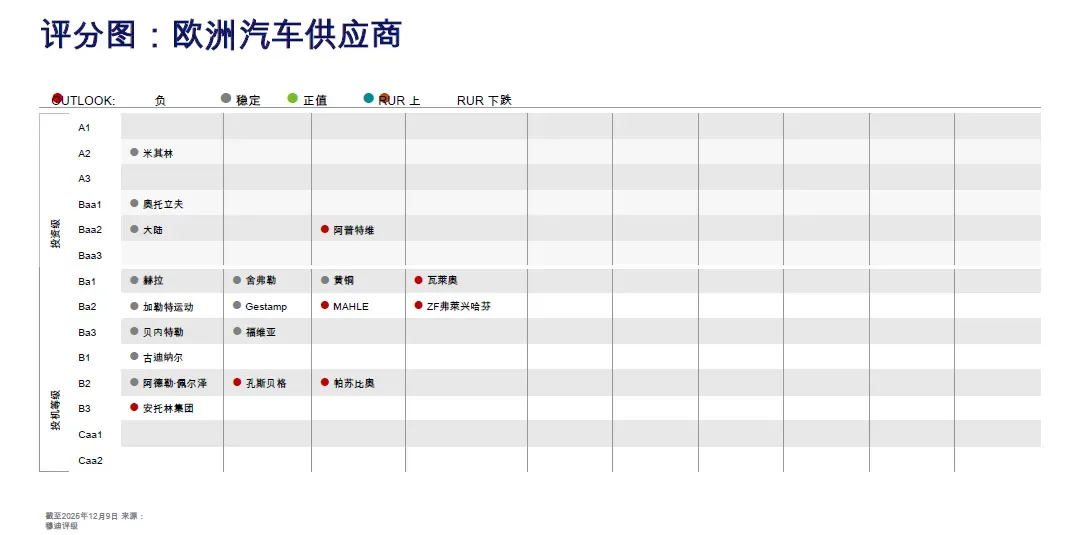This screenshot has height=535, width=1072.
Task: Select 贝内特勒 in the Ba3 row
Action: (163, 332)
